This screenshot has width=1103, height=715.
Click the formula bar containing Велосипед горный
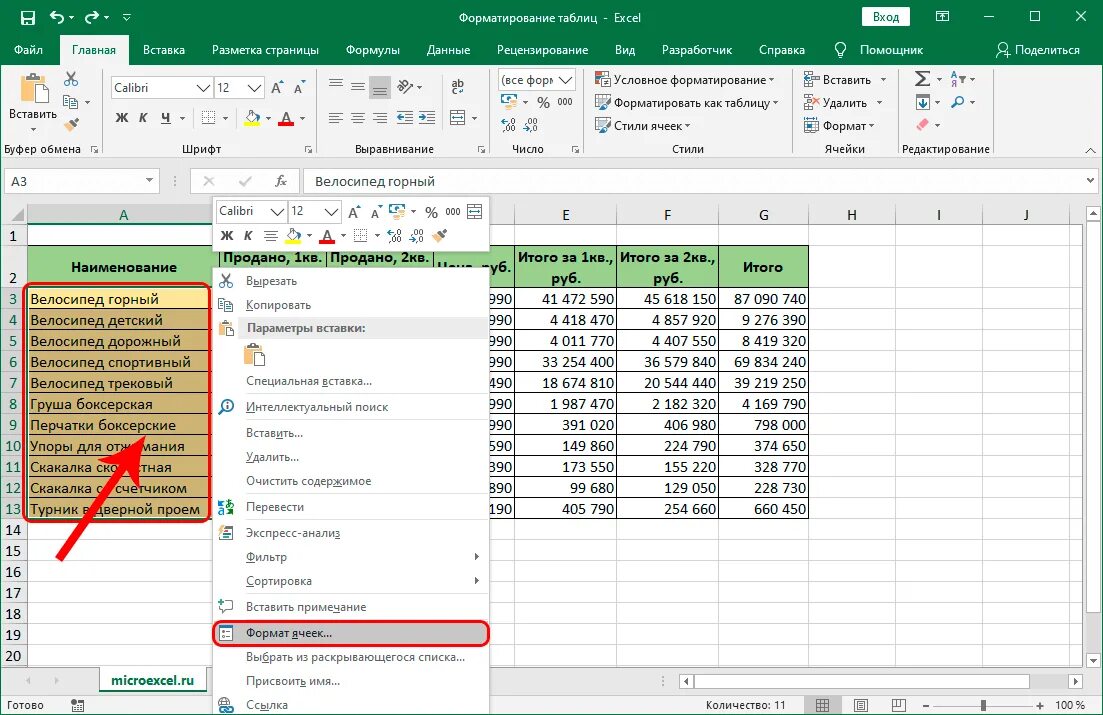[699, 181]
